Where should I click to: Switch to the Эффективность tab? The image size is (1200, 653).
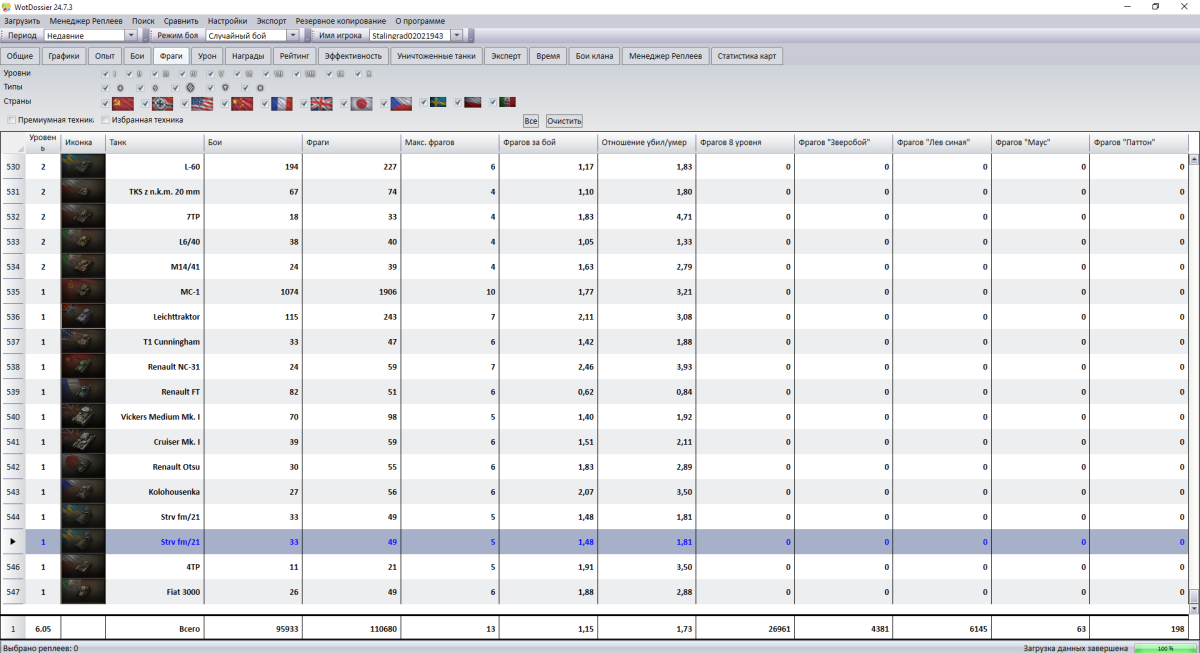point(354,56)
